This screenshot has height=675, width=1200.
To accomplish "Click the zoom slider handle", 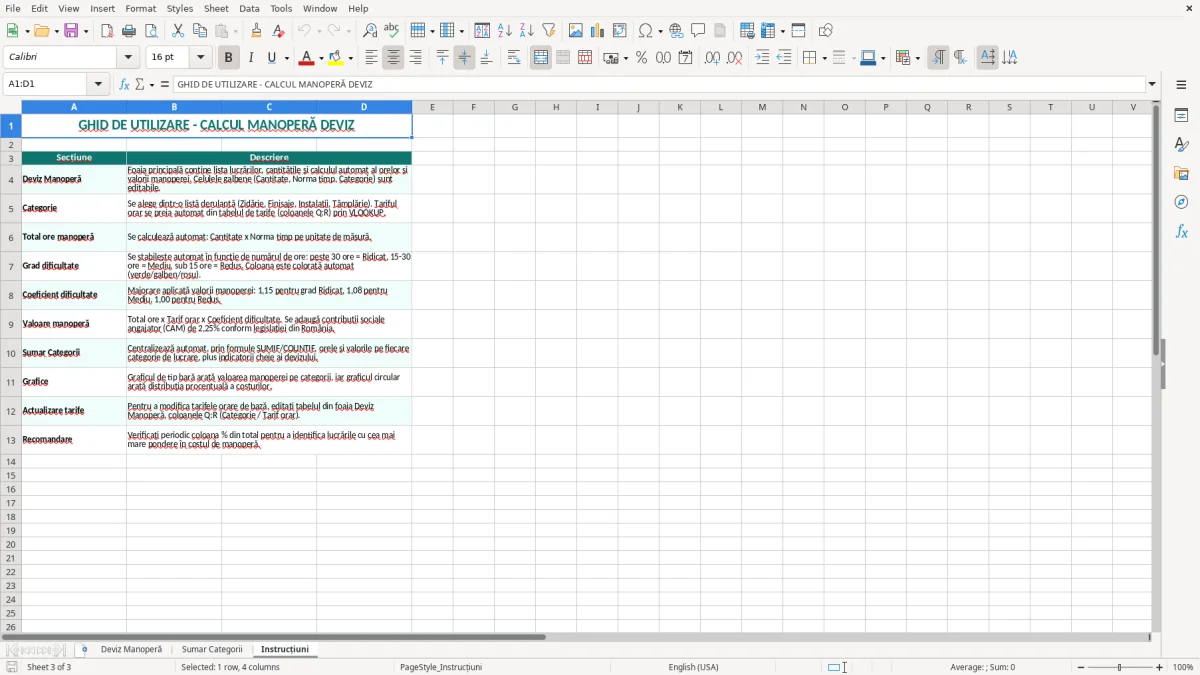I will click(x=1119, y=667).
